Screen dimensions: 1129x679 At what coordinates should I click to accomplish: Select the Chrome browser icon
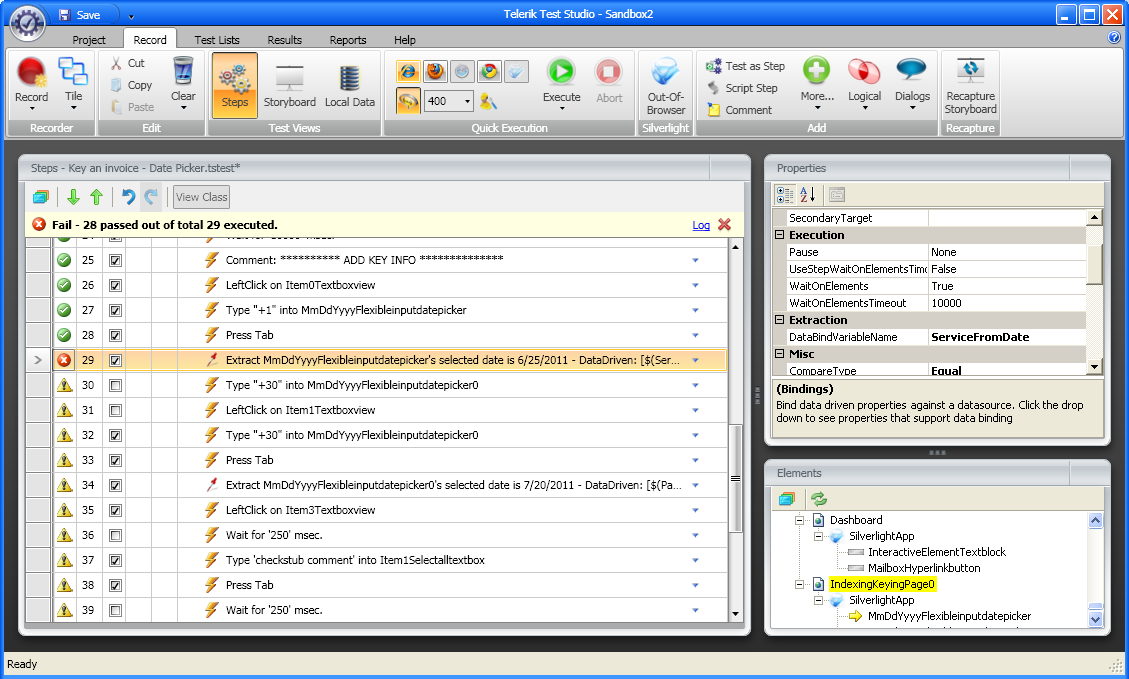488,71
